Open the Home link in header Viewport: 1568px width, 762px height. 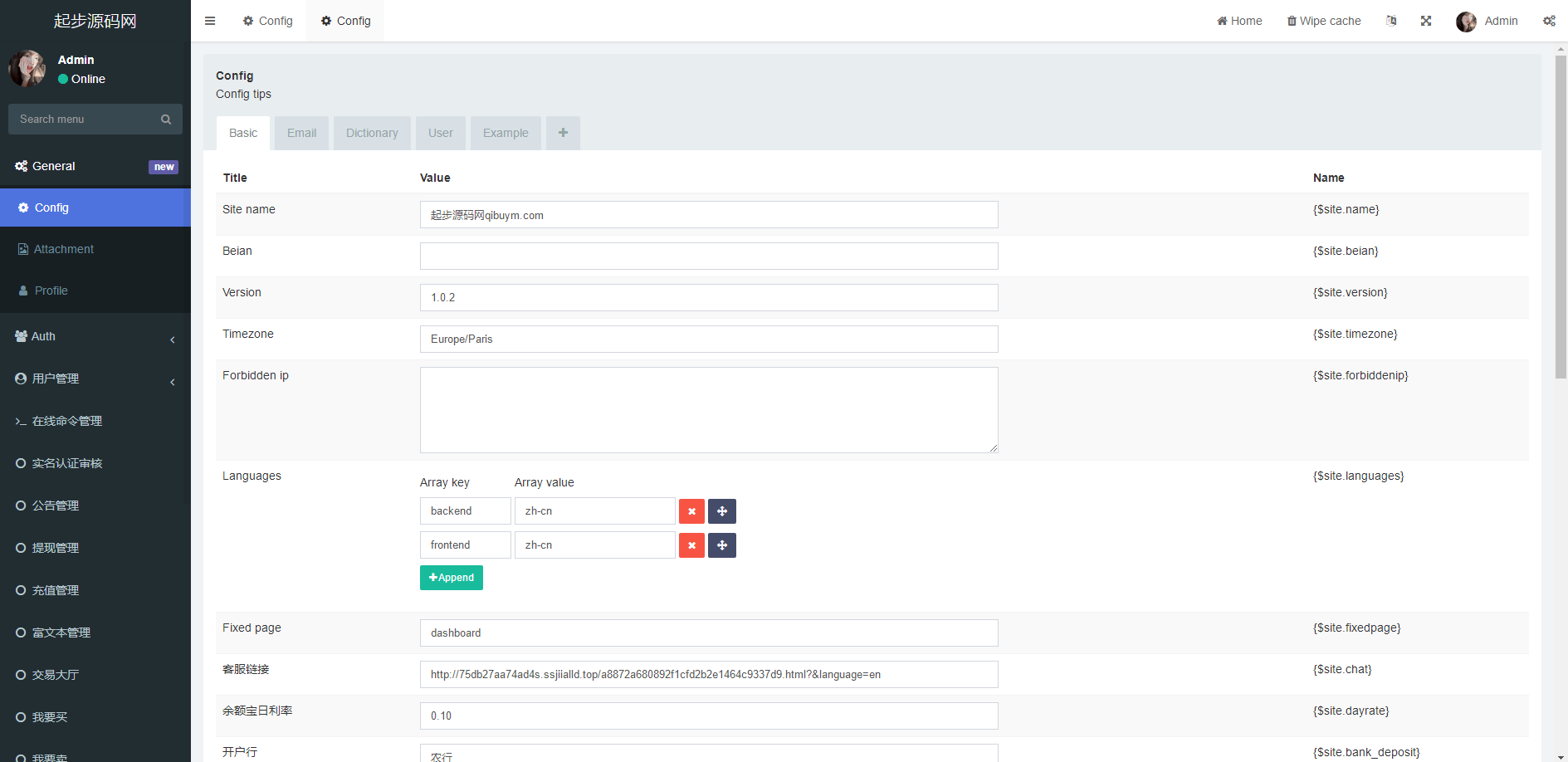coord(1239,21)
